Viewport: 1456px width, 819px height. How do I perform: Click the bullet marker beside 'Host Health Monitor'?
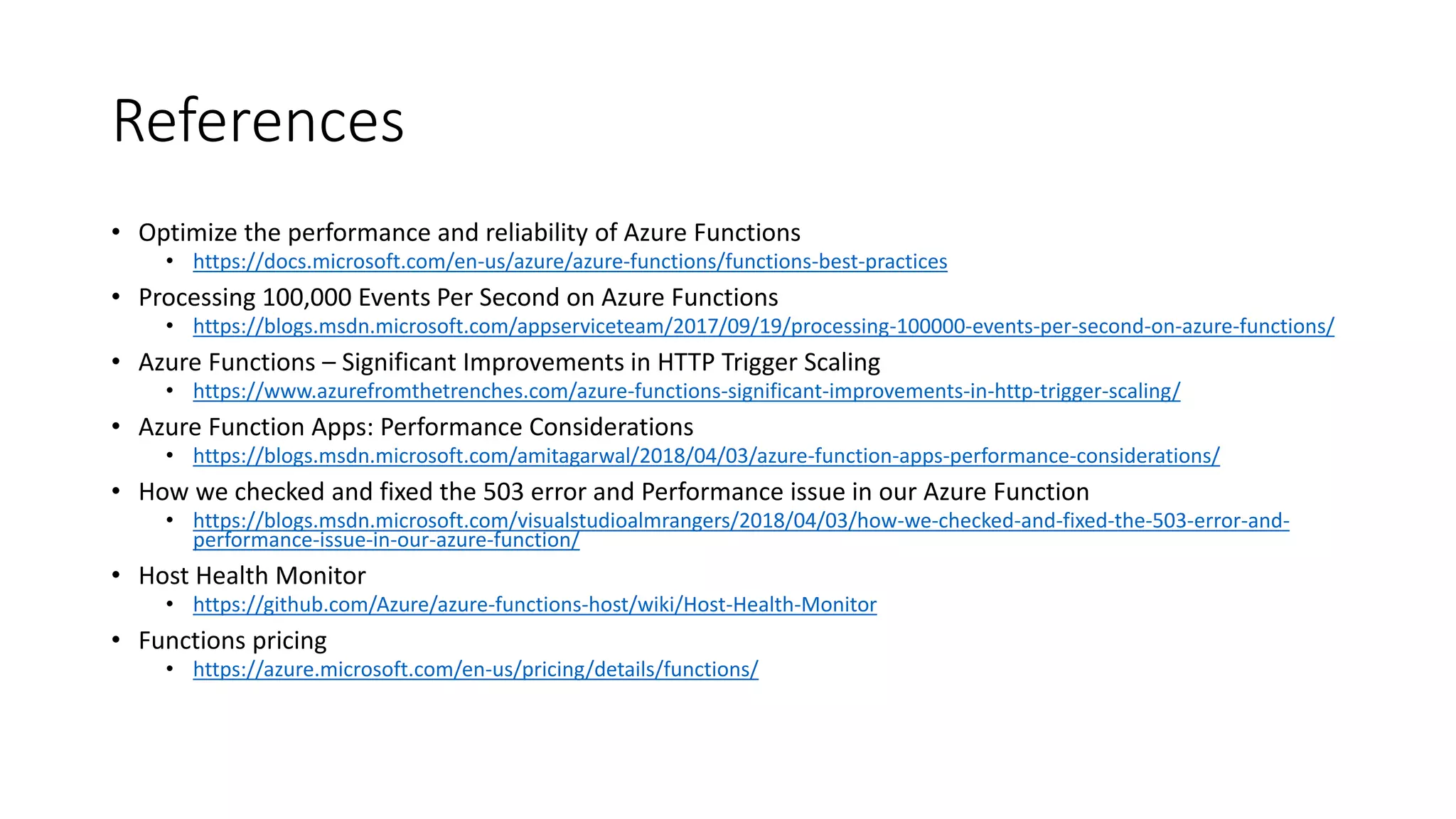click(116, 575)
